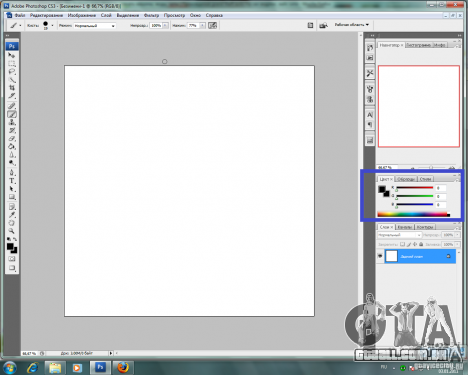Select the Lasso tool
The width and height of the screenshot is (468, 375).
point(12,72)
